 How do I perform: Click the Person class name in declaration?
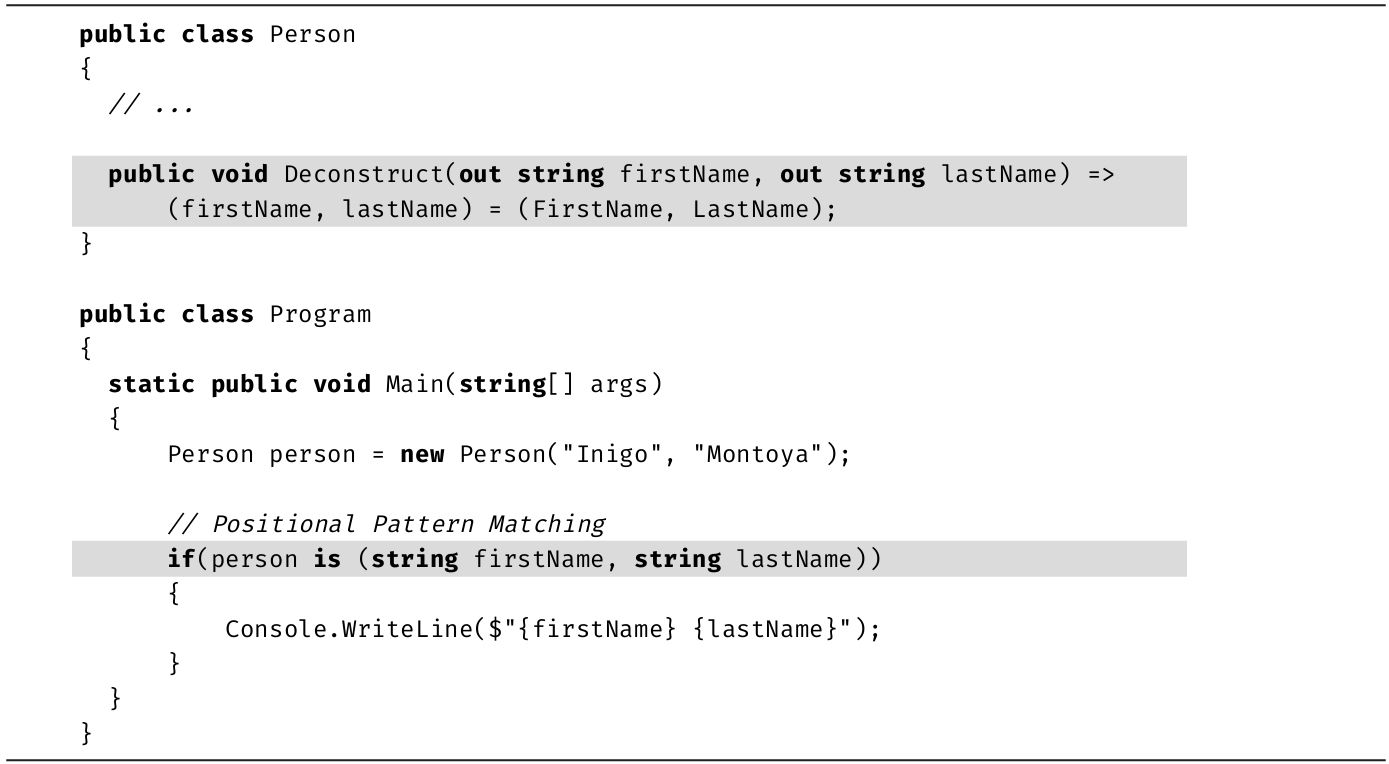(x=313, y=35)
